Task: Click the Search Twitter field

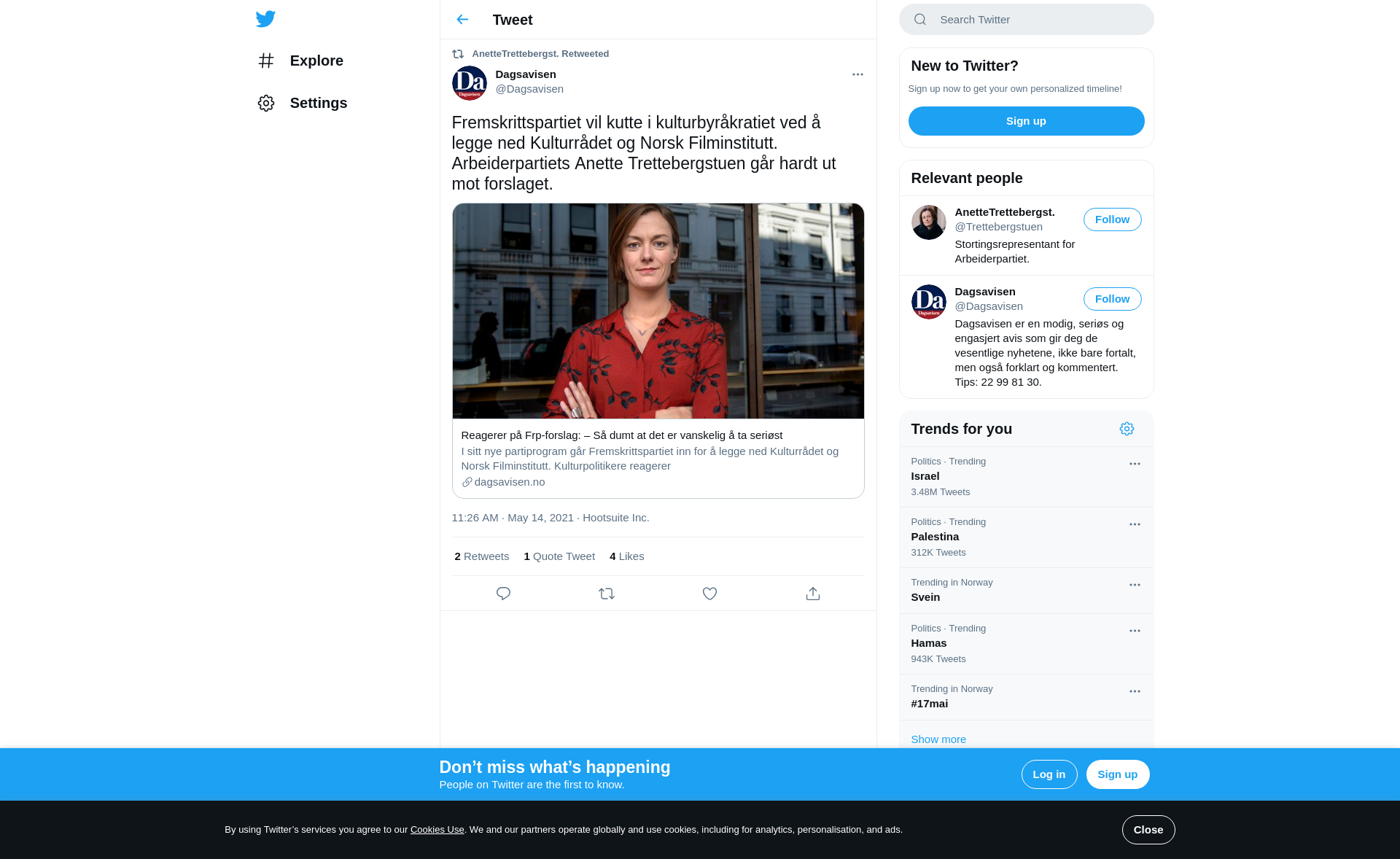Action: 1027,20
